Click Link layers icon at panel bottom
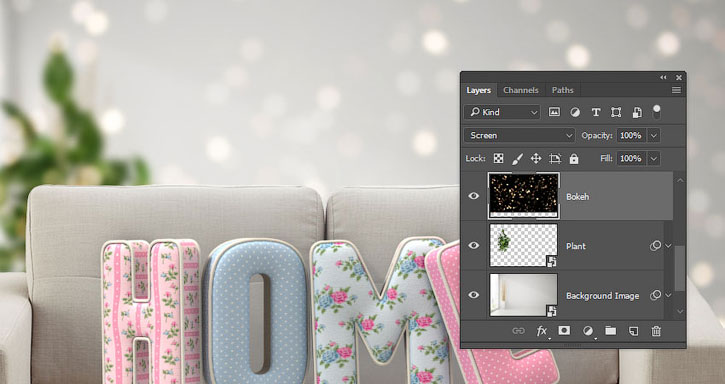Viewport: 725px width, 384px height. coord(518,331)
